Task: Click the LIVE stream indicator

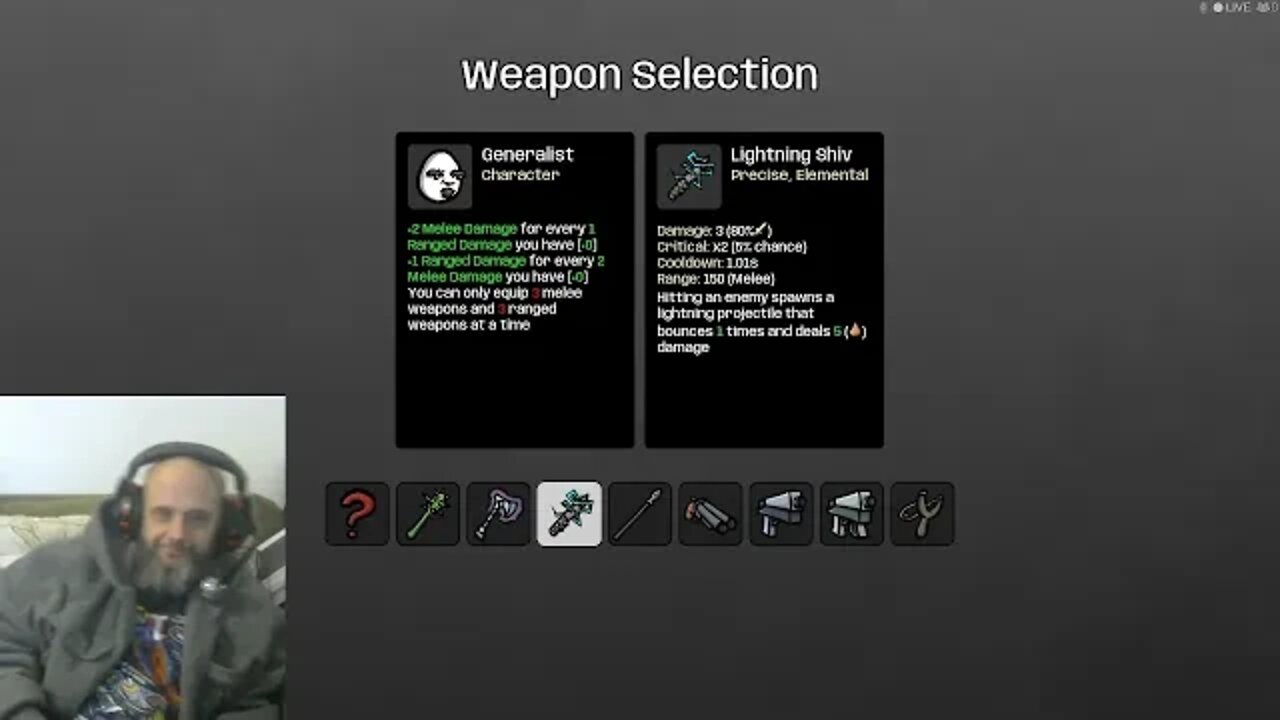Action: point(1231,7)
